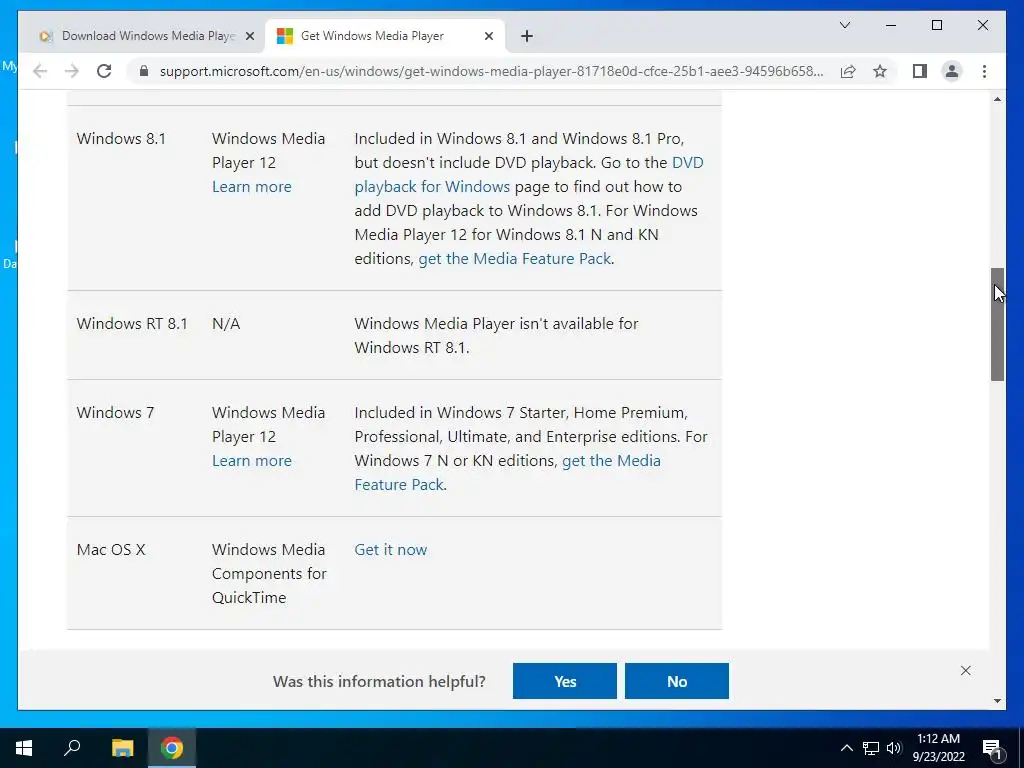Close the Download Windows Media Player tab
Image resolution: width=1024 pixels, height=768 pixels.
[x=249, y=36]
